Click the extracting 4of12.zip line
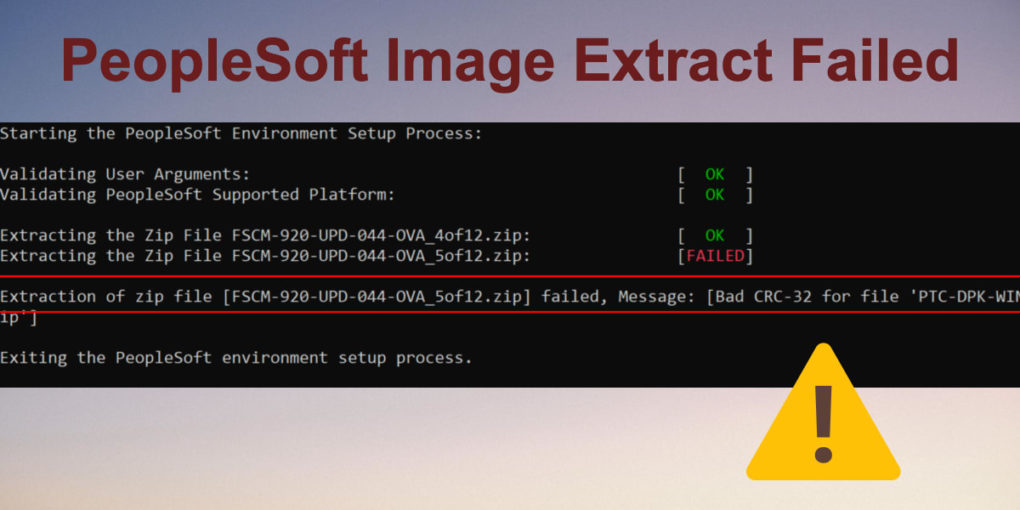 click(x=265, y=235)
